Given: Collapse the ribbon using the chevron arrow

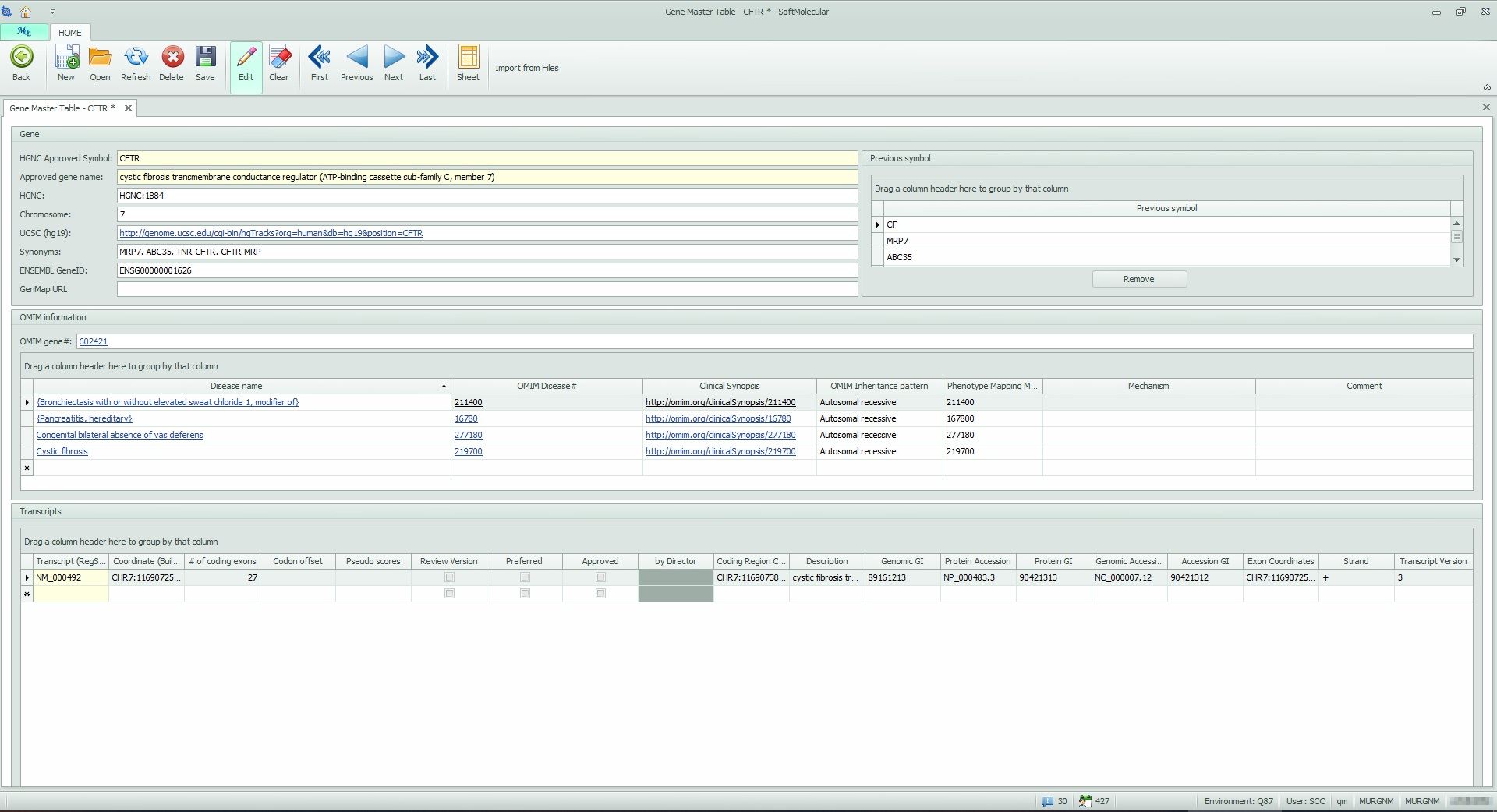Looking at the screenshot, I should point(1486,87).
